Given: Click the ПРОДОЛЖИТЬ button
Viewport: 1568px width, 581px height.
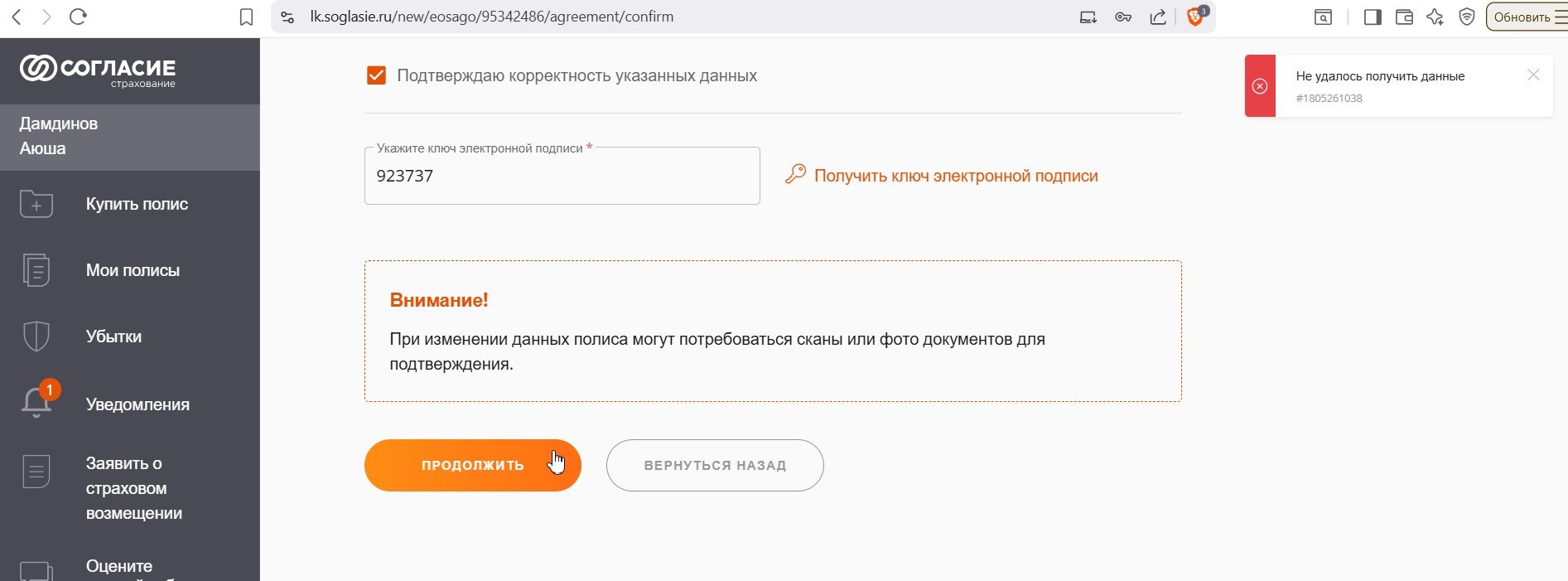Looking at the screenshot, I should point(473,465).
